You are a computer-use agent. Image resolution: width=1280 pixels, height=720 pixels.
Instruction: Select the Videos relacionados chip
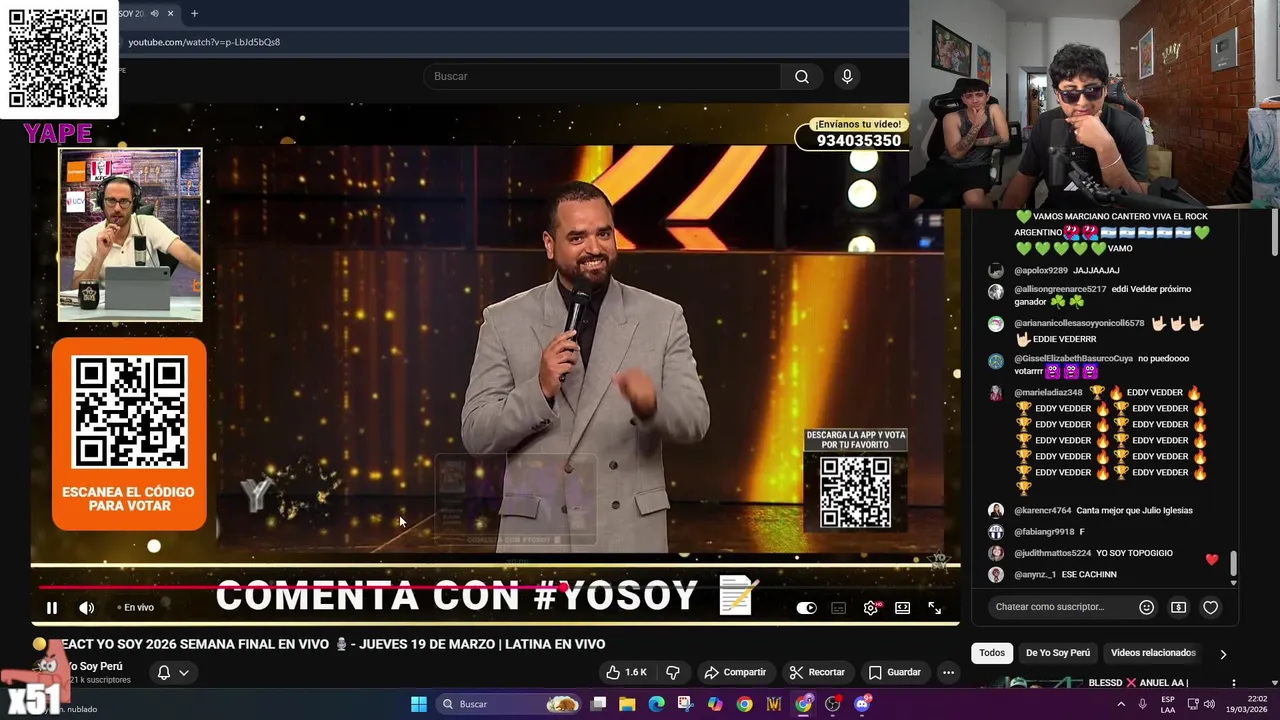[x=1153, y=653]
